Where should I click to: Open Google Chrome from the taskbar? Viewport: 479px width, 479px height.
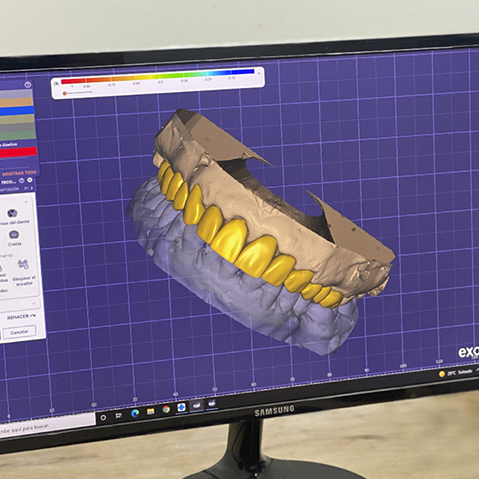(x=166, y=410)
